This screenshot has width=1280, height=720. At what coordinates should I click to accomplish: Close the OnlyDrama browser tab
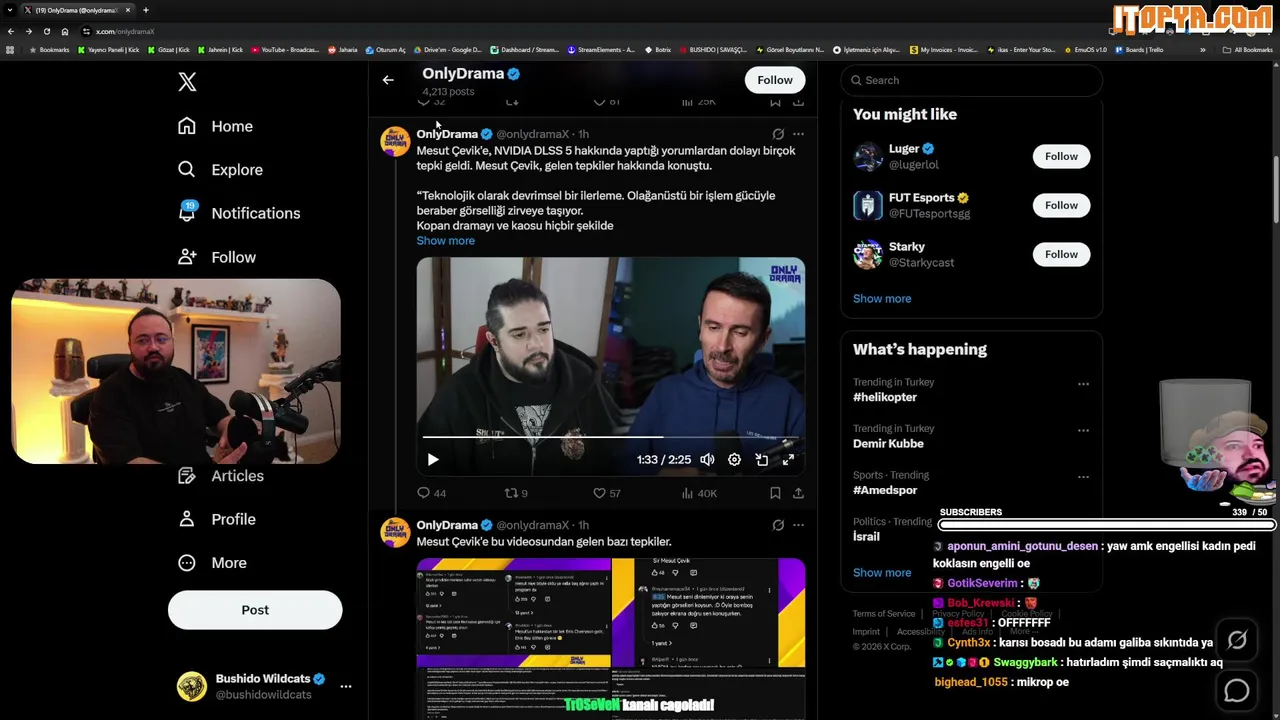(x=128, y=10)
